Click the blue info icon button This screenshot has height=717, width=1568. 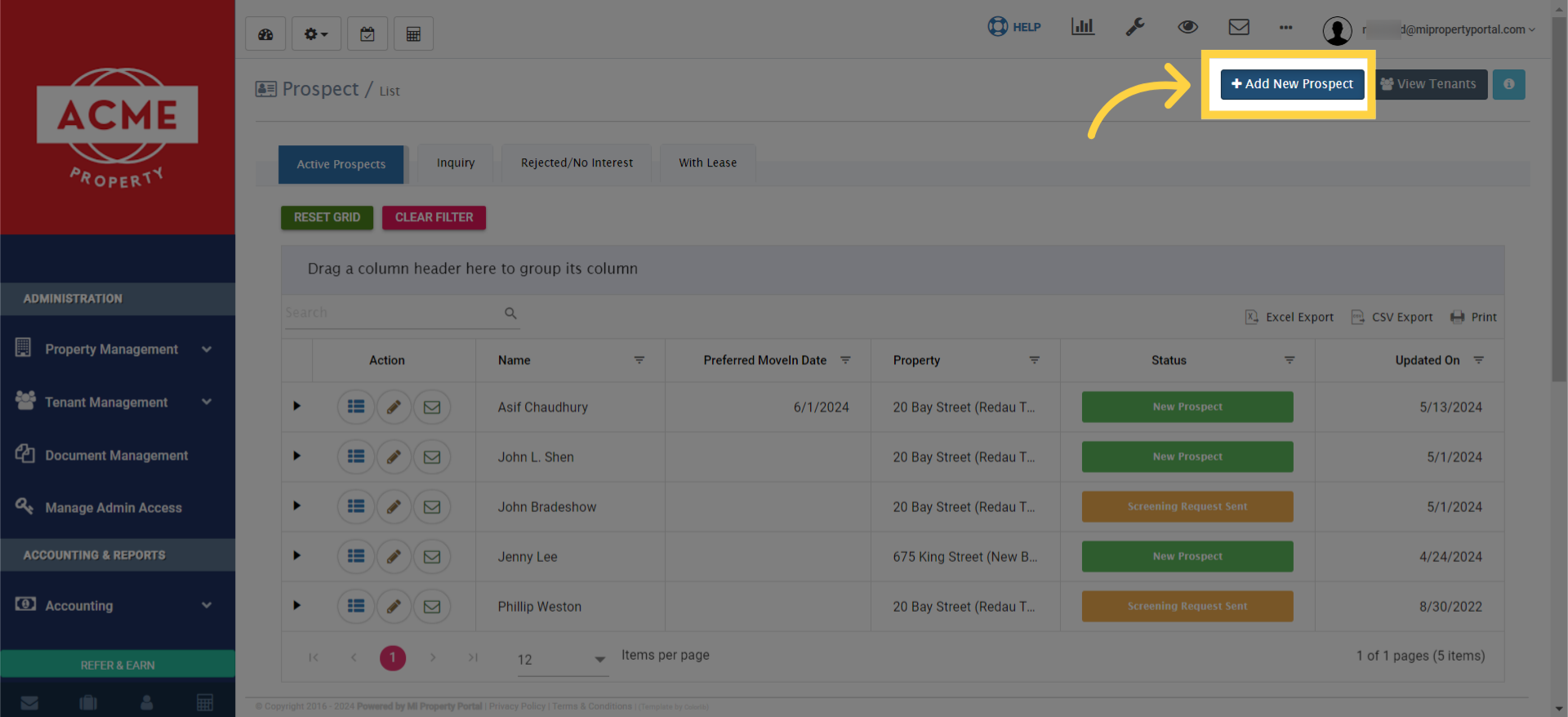pos(1509,84)
